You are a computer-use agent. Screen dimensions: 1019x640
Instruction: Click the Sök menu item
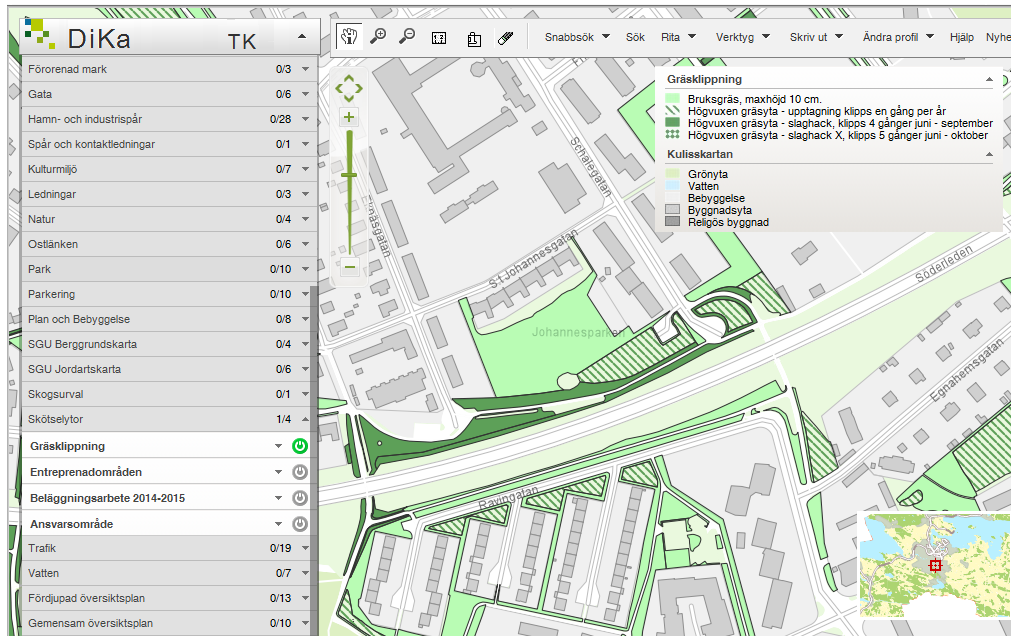coord(635,37)
